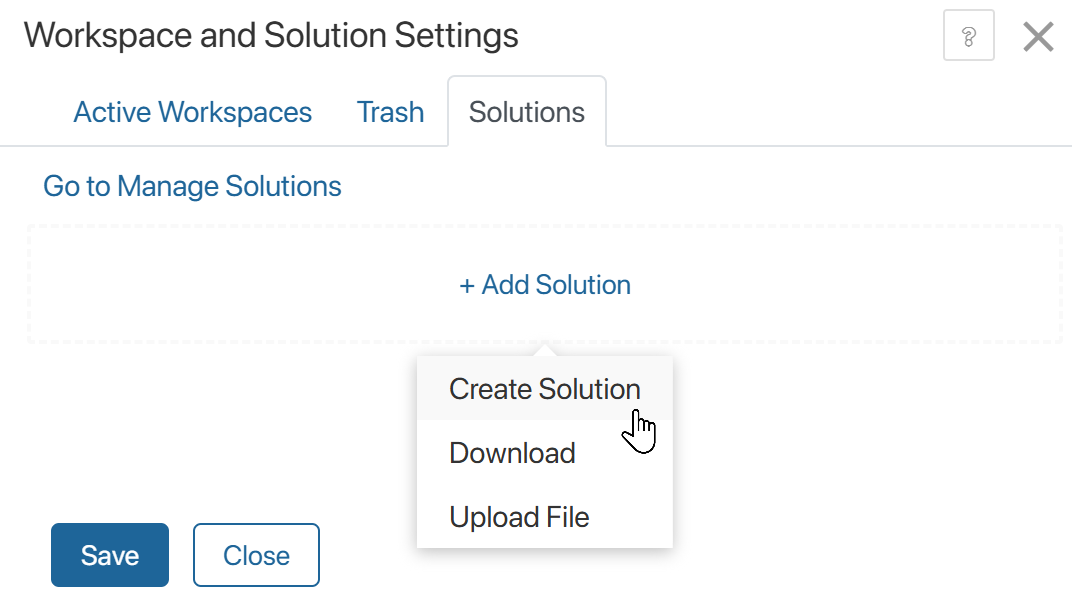Select the Solutions tab
The image size is (1072, 593).
click(526, 112)
